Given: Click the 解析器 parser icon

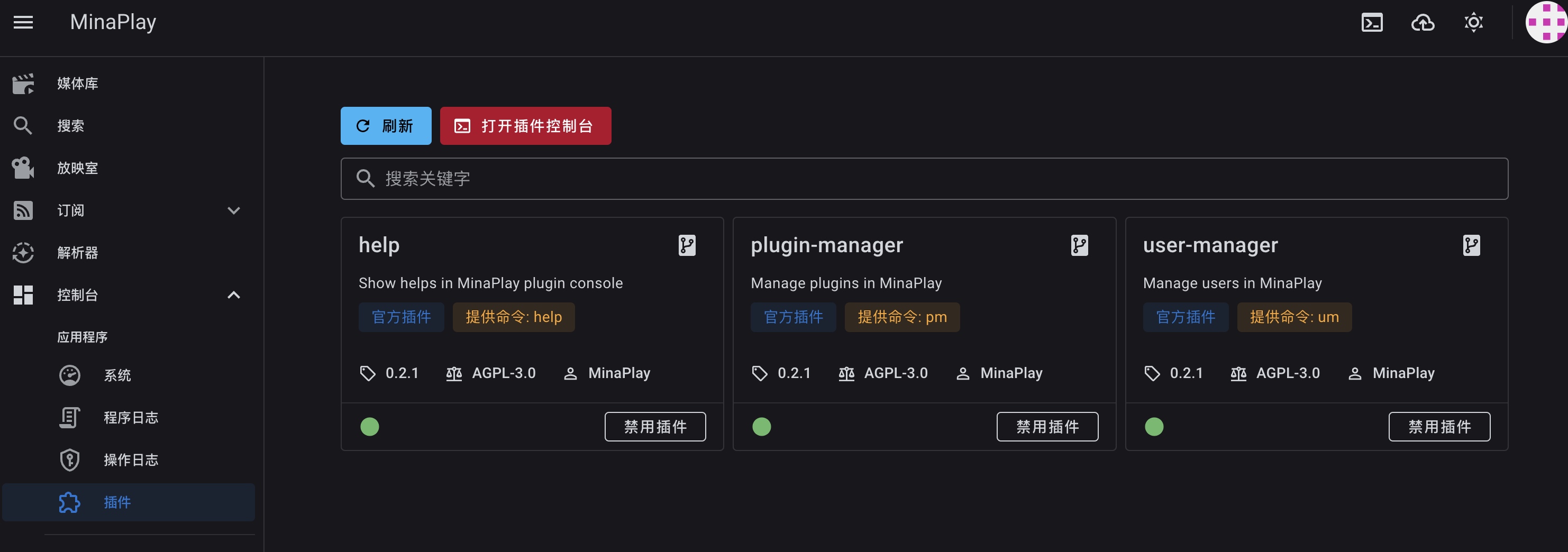Looking at the screenshot, I should pos(23,252).
